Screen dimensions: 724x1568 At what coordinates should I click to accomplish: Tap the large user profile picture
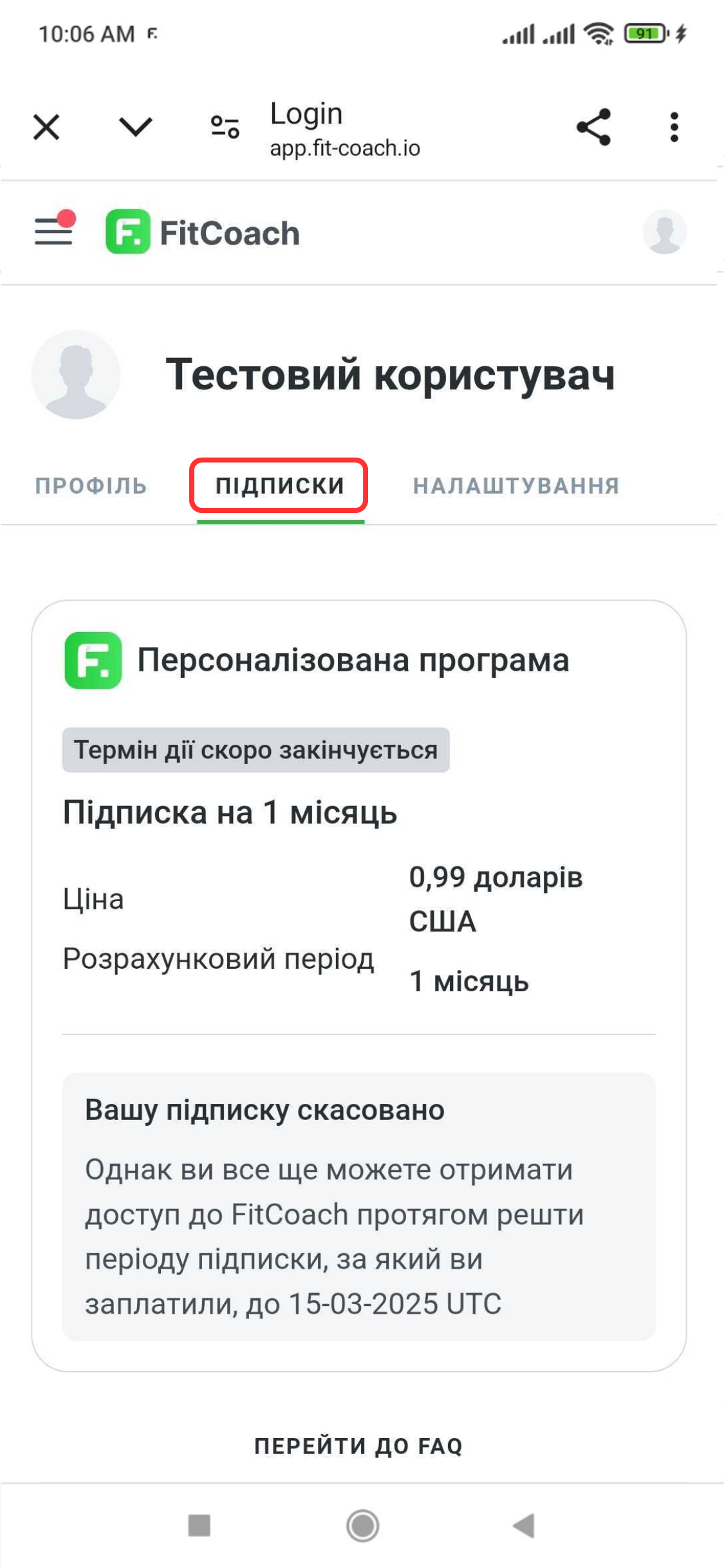click(x=76, y=375)
